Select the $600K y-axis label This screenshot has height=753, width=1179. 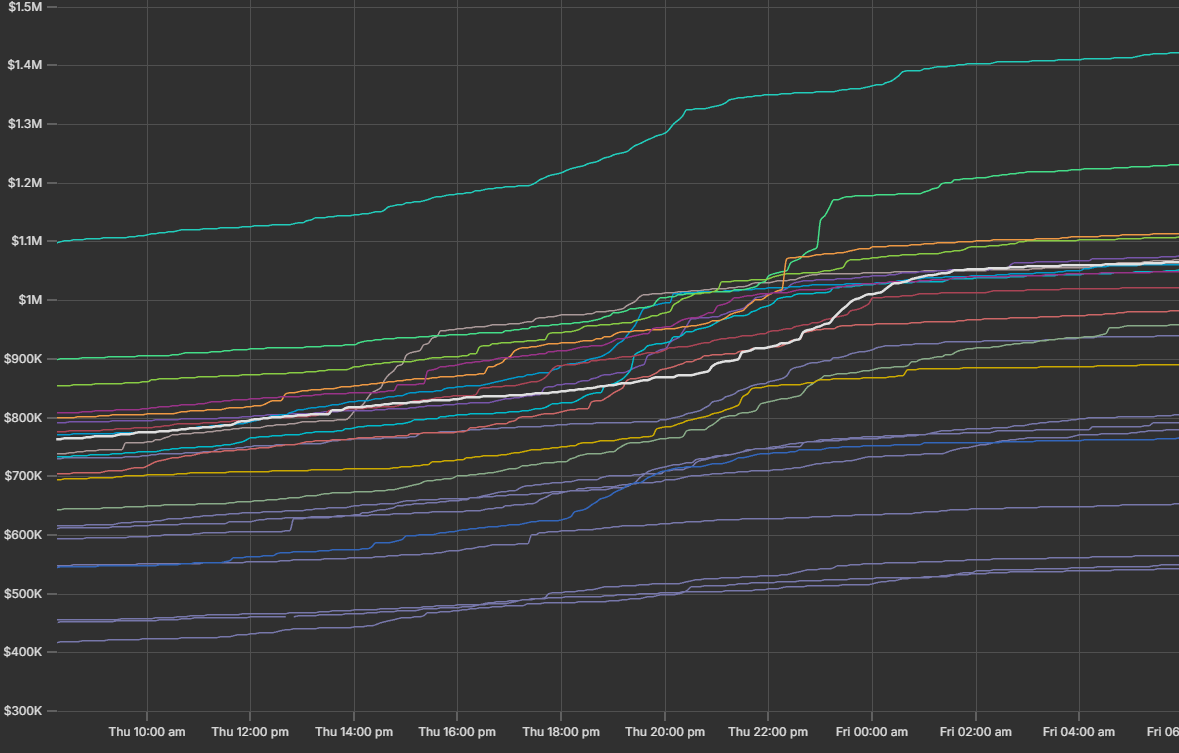click(x=23, y=535)
